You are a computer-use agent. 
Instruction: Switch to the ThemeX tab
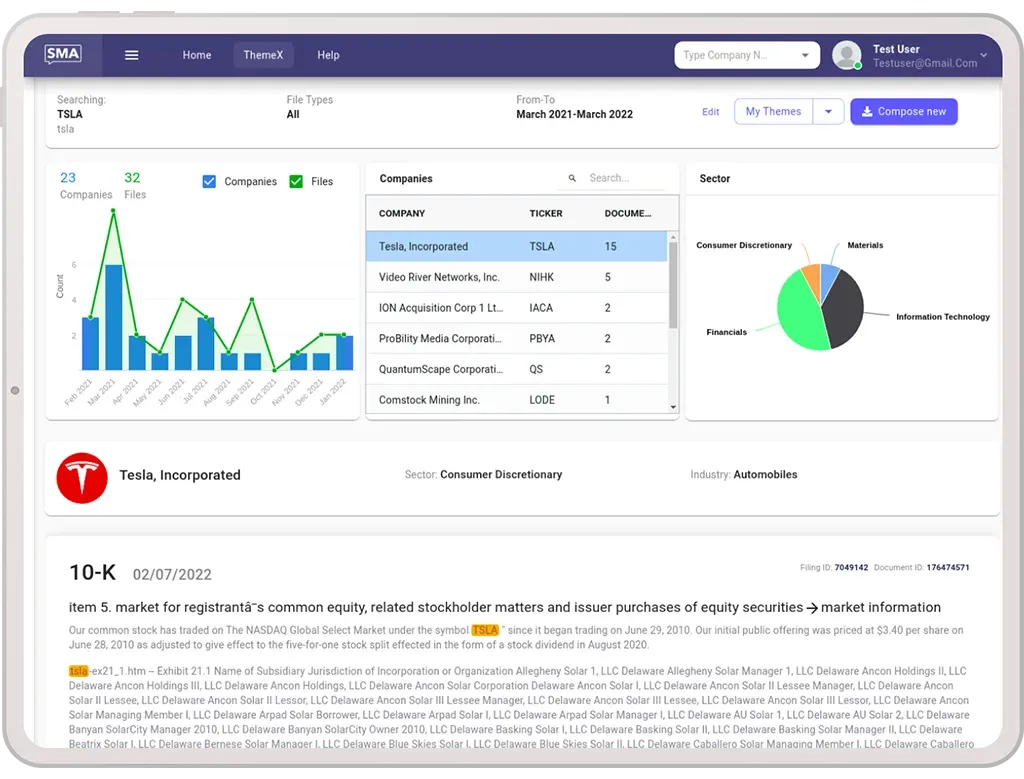point(263,55)
